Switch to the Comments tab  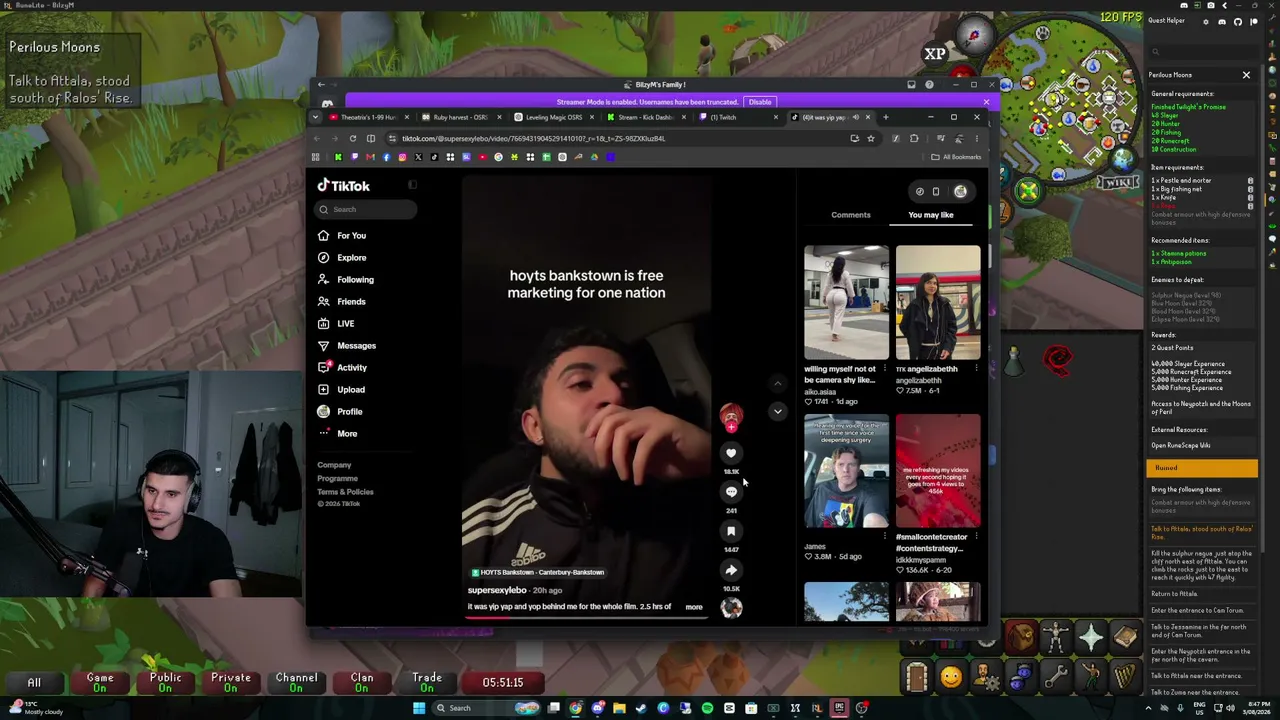(x=850, y=215)
